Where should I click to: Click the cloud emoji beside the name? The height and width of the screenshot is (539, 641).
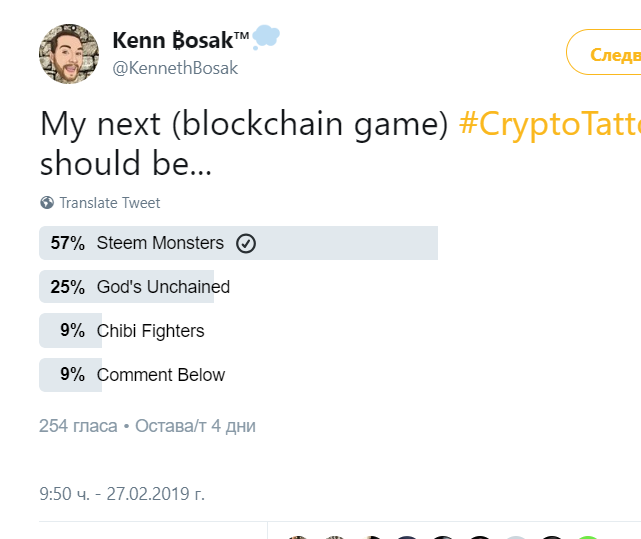click(x=266, y=38)
